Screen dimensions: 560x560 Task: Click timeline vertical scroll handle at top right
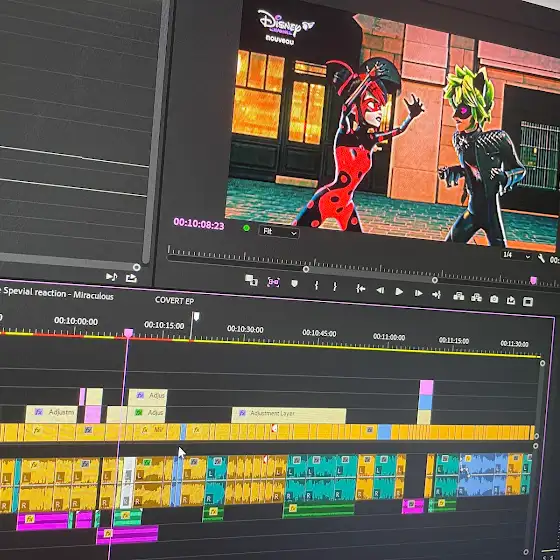542,363
